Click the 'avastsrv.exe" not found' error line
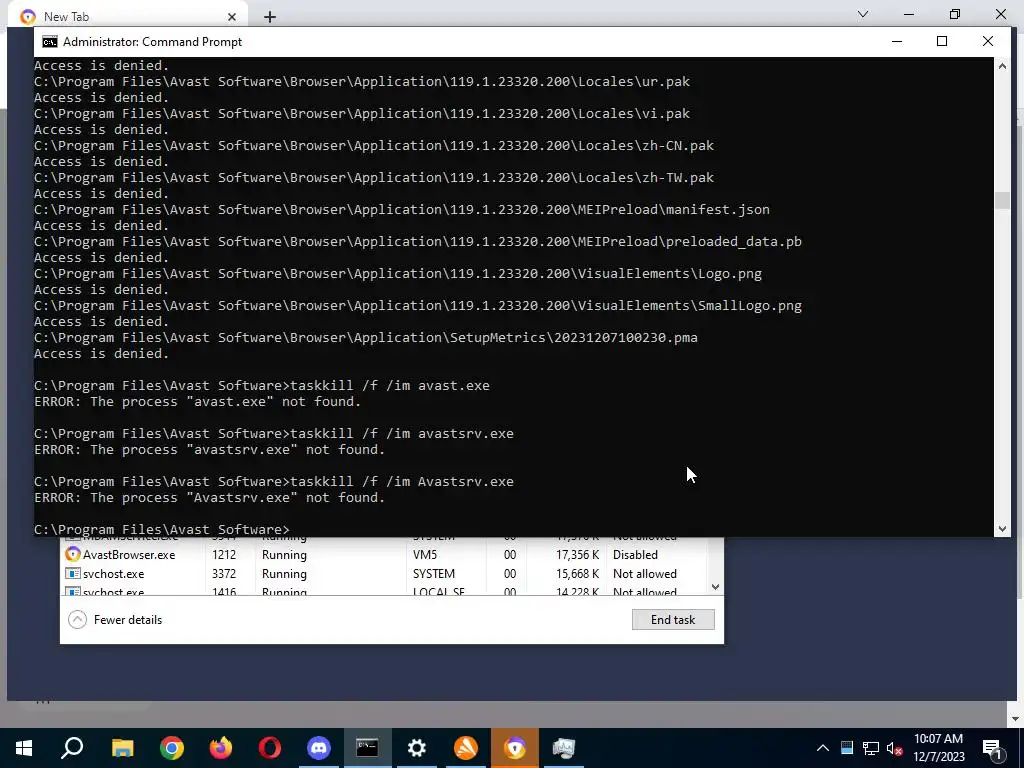Viewport: 1024px width, 768px height. click(x=210, y=449)
